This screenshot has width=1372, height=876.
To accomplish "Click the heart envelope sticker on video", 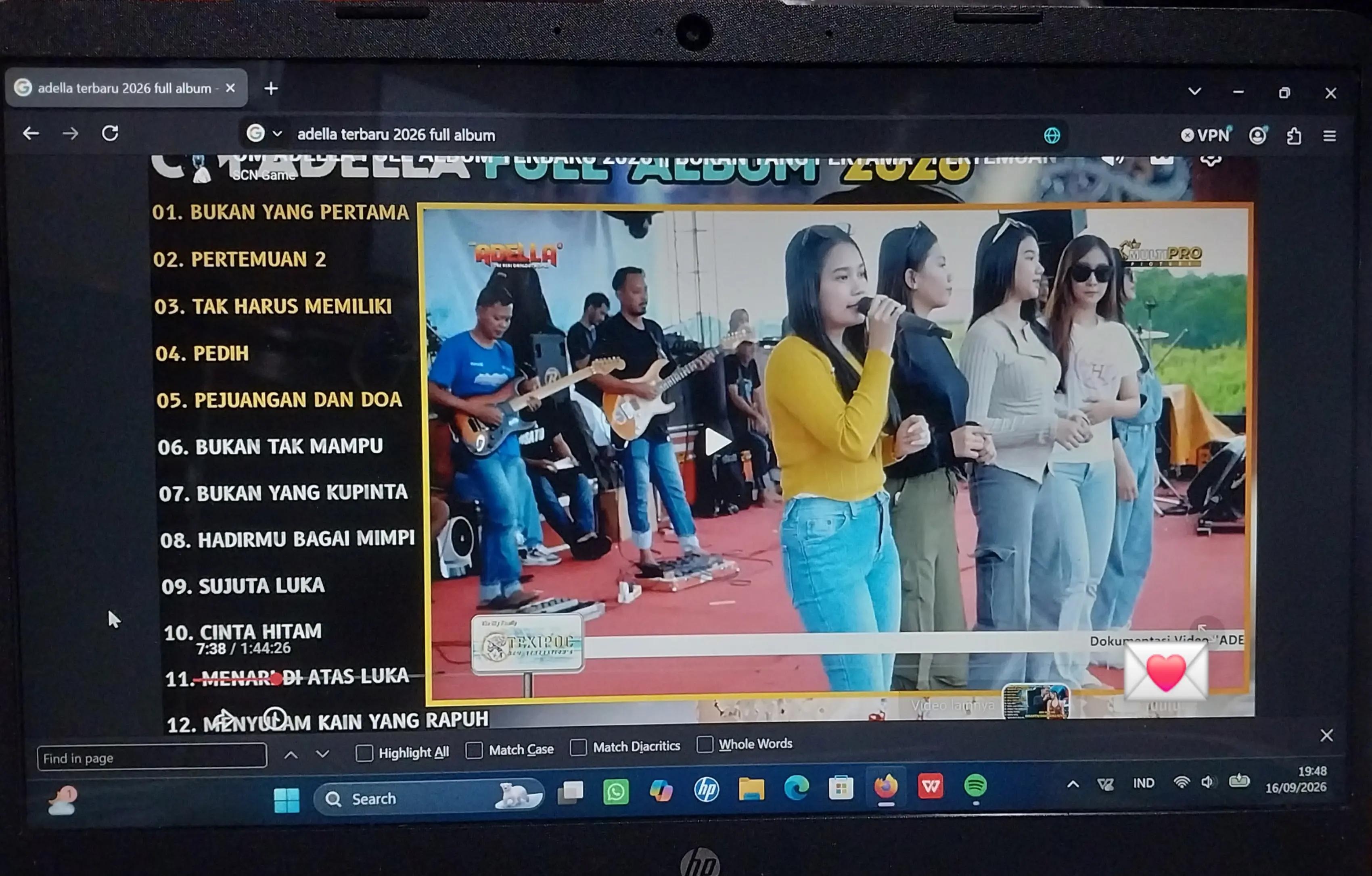I will tap(1166, 672).
